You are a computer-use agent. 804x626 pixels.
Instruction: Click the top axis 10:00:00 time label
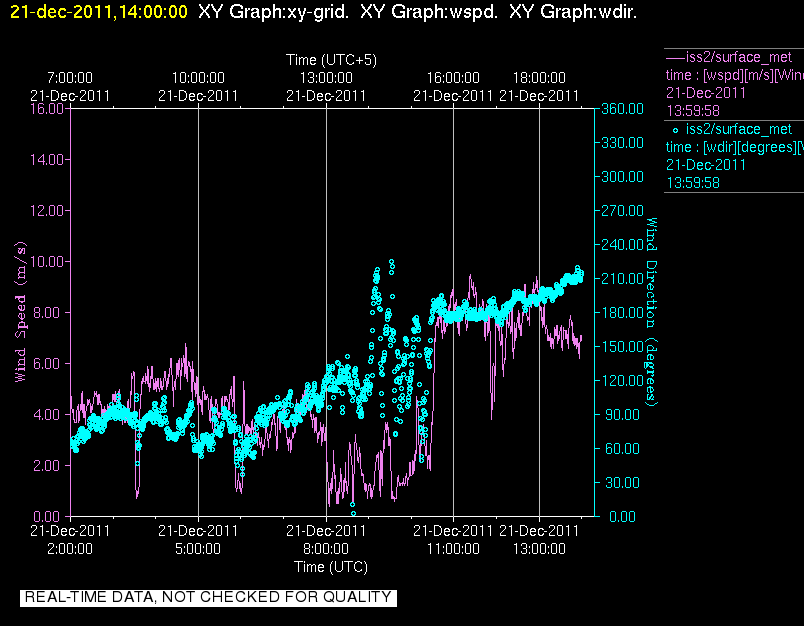(x=198, y=78)
